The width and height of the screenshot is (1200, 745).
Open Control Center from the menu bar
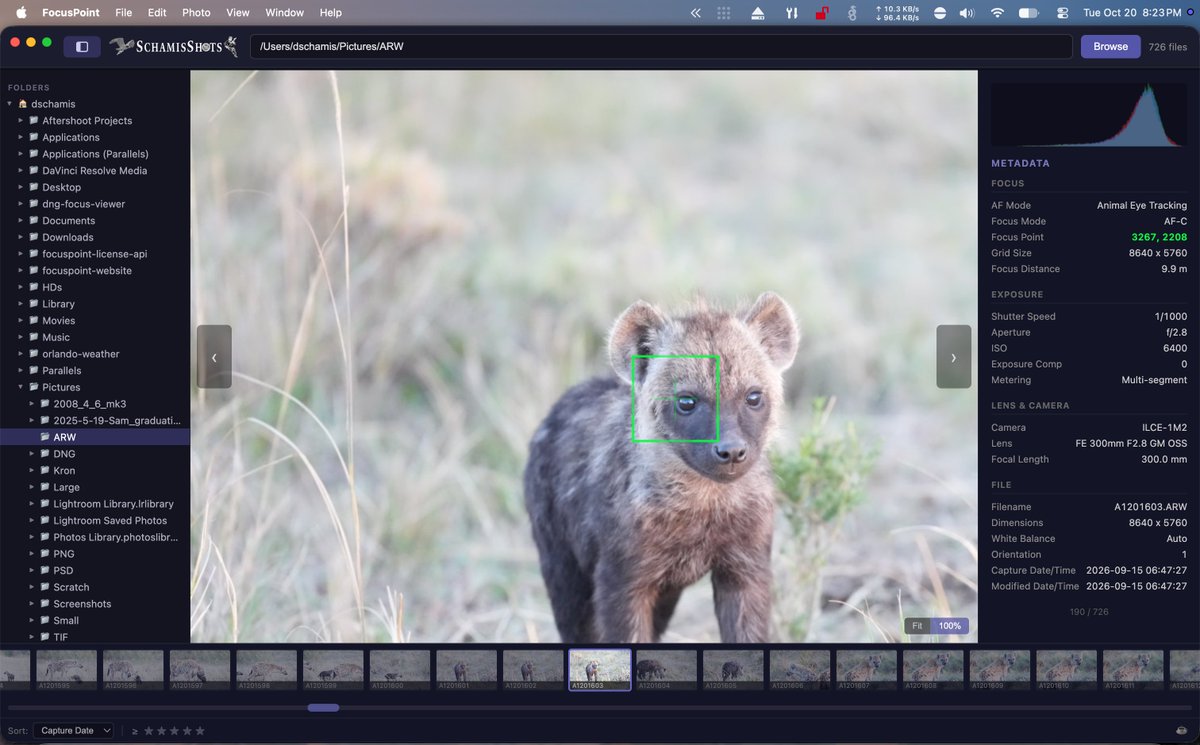coord(1062,13)
